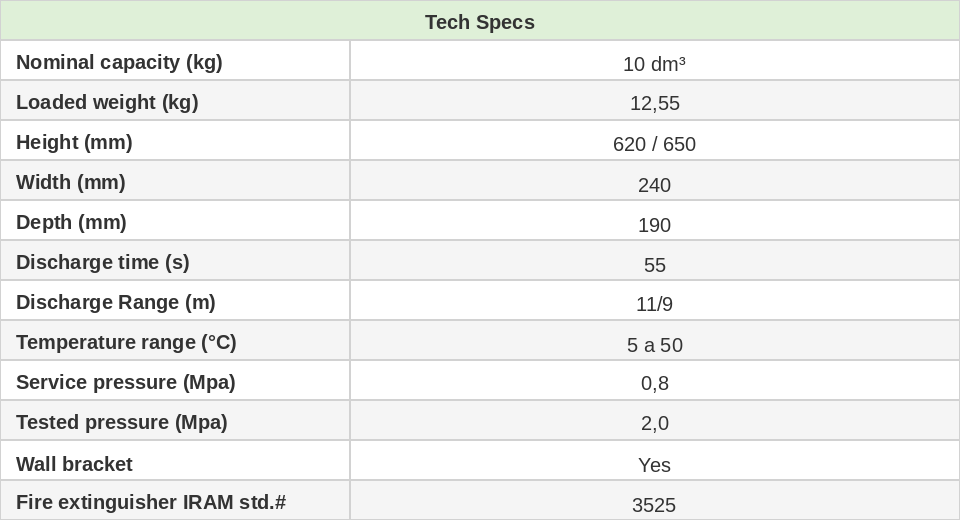Select the Tested pressure (Mpa) label
Screen dimensions: 960x521
pyautogui.click(x=122, y=422)
